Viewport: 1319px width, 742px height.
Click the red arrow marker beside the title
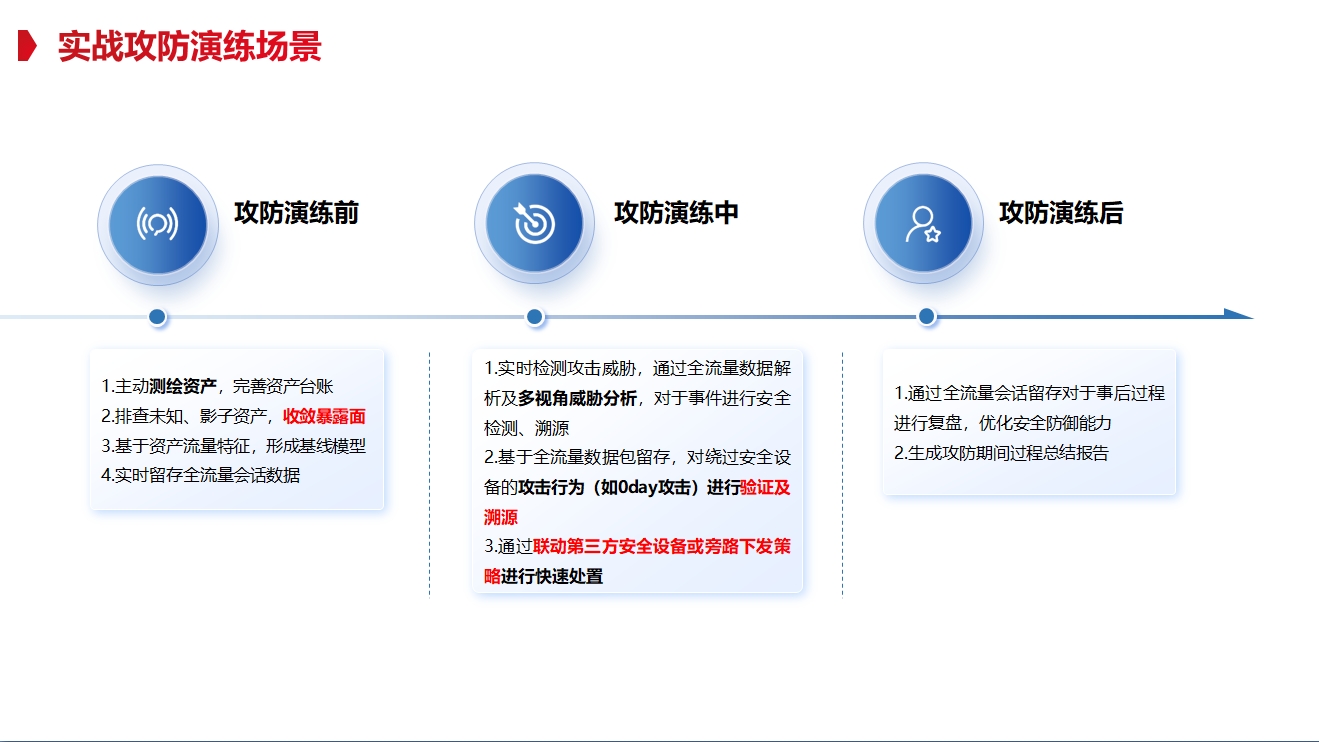coord(28,46)
